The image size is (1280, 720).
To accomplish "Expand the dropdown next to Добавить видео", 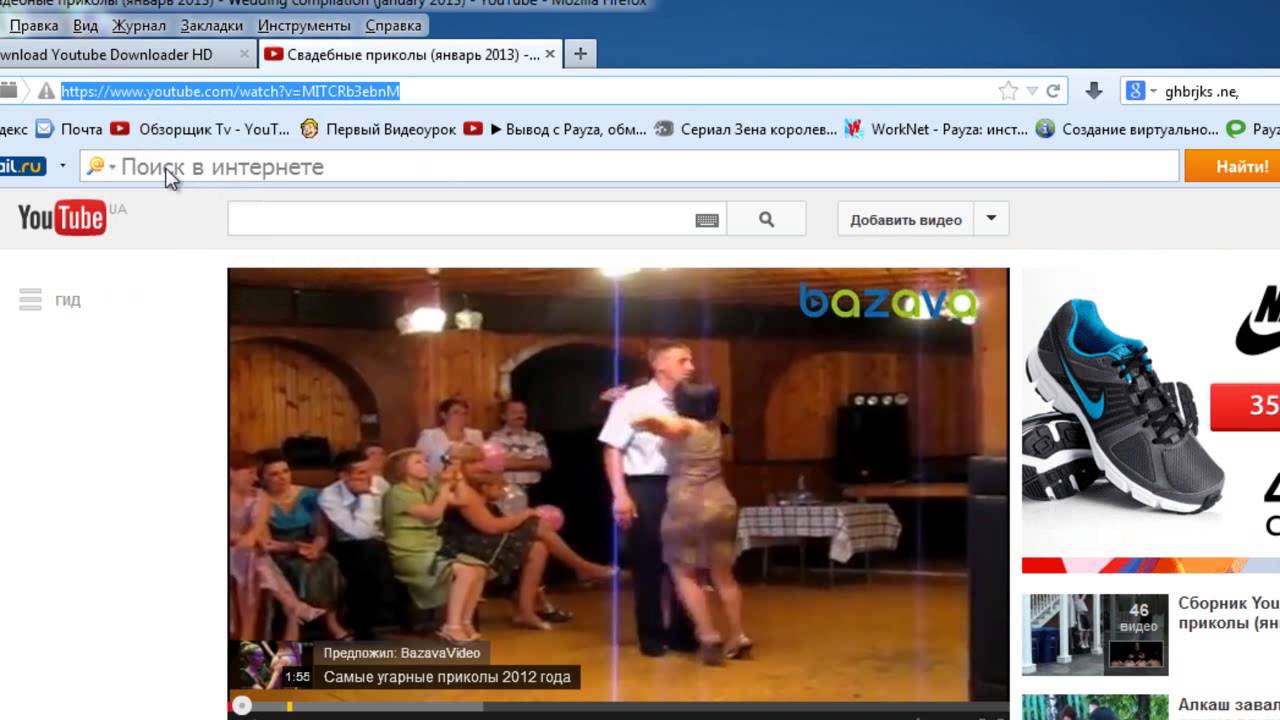I will point(991,219).
